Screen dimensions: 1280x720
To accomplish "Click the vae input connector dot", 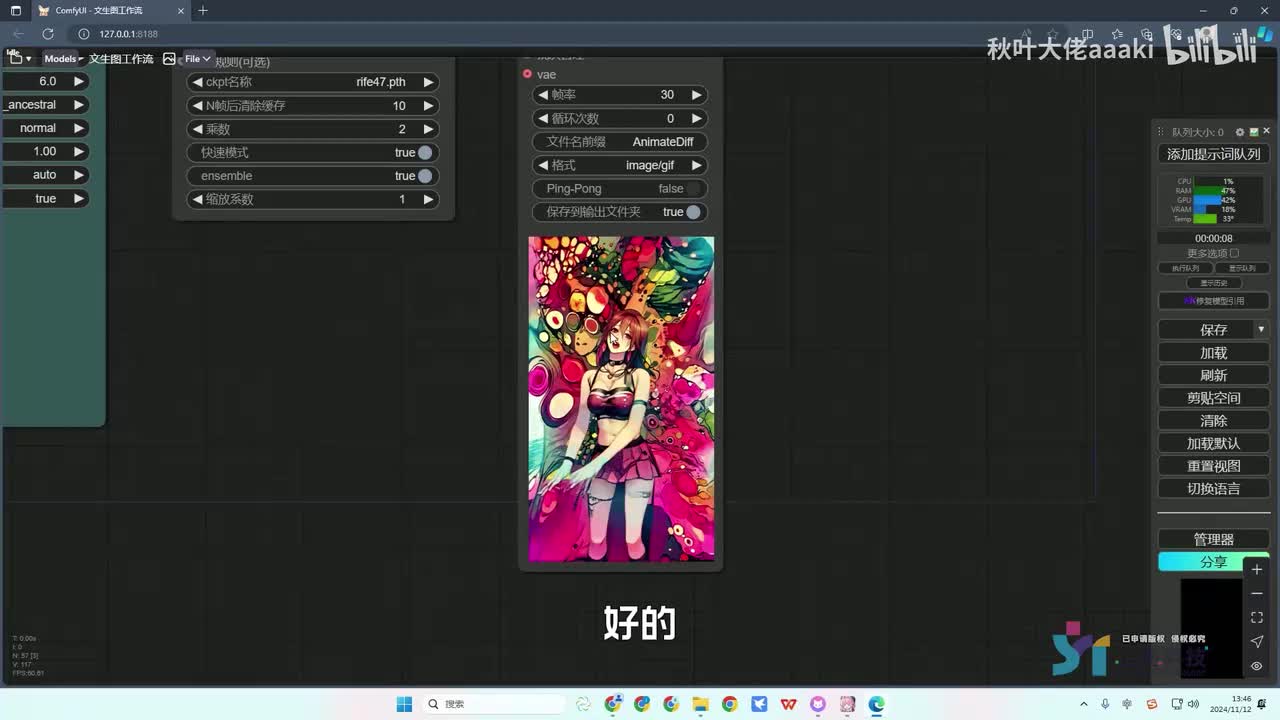I will tap(527, 74).
